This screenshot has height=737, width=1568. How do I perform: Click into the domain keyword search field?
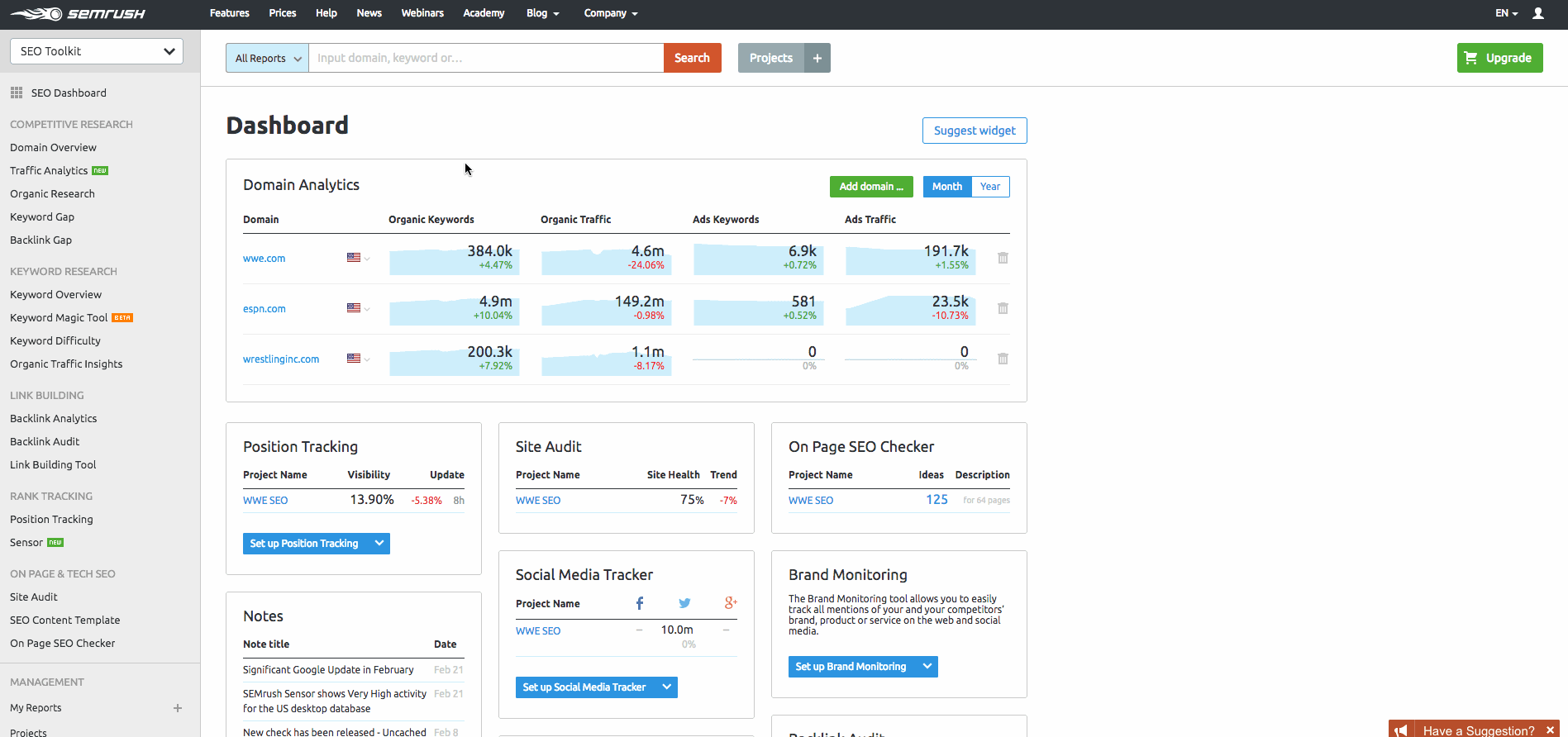point(486,58)
